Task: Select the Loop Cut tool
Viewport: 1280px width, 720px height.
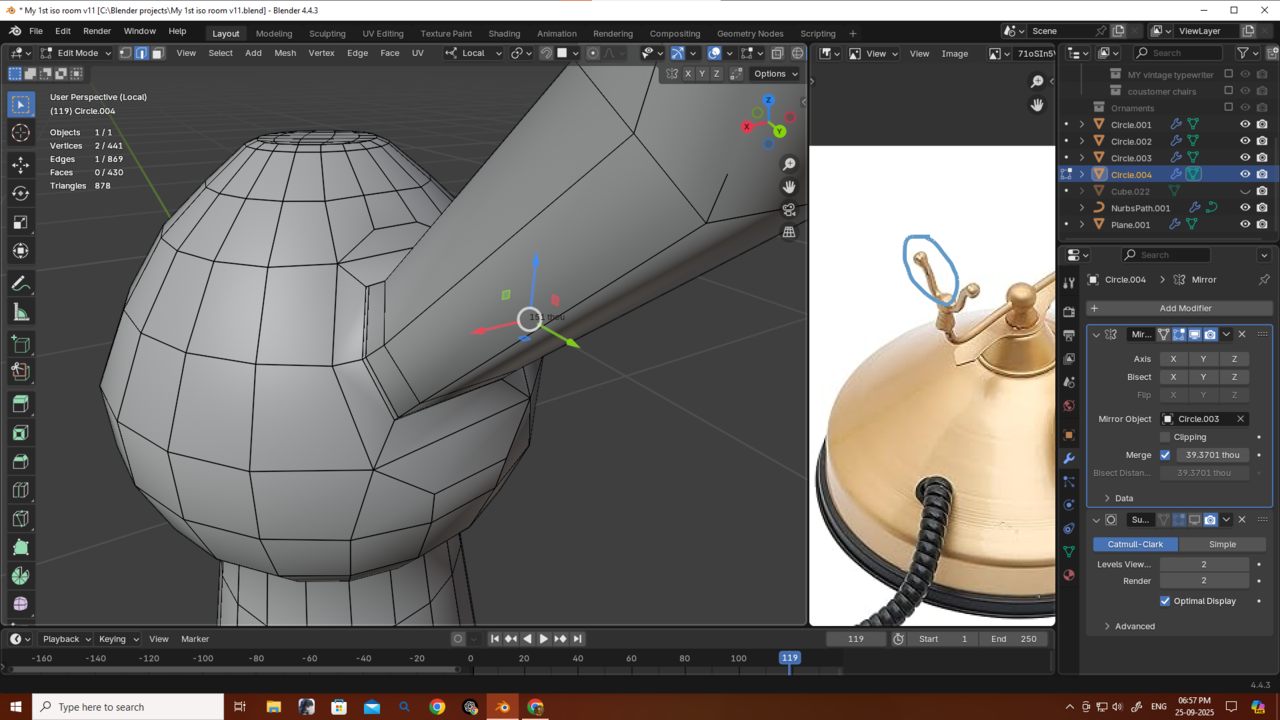Action: (x=20, y=490)
